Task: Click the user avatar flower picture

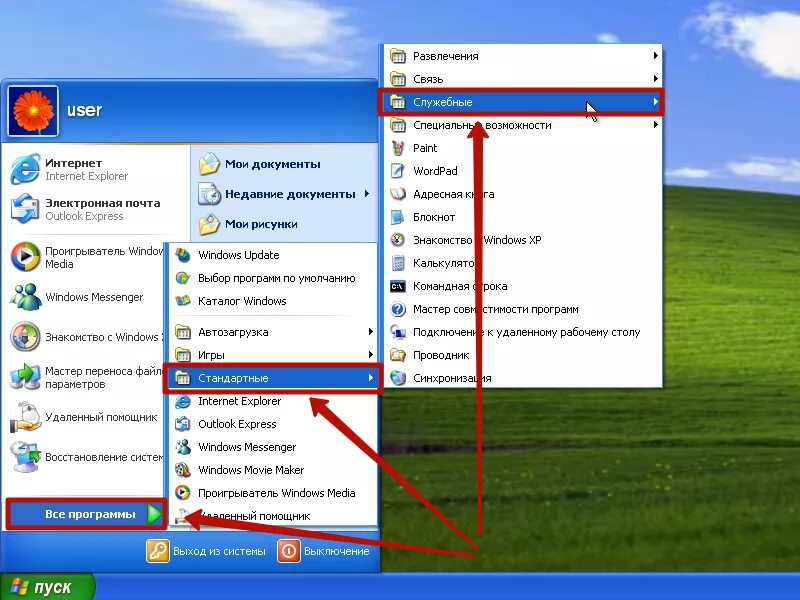Action: click(33, 111)
